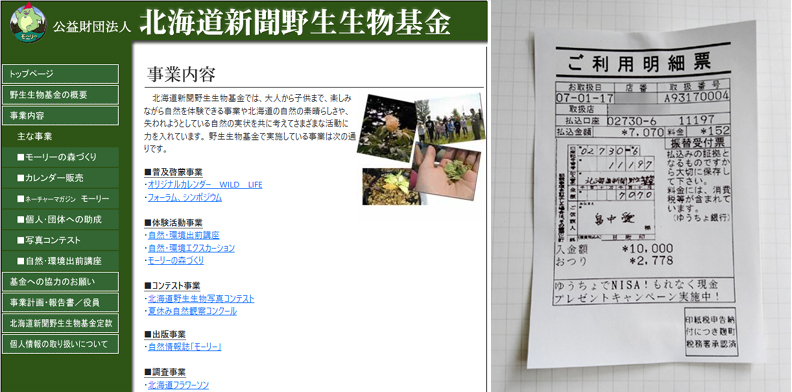Click the ■調査事業 section heading
The image size is (792, 392).
pos(165,372)
